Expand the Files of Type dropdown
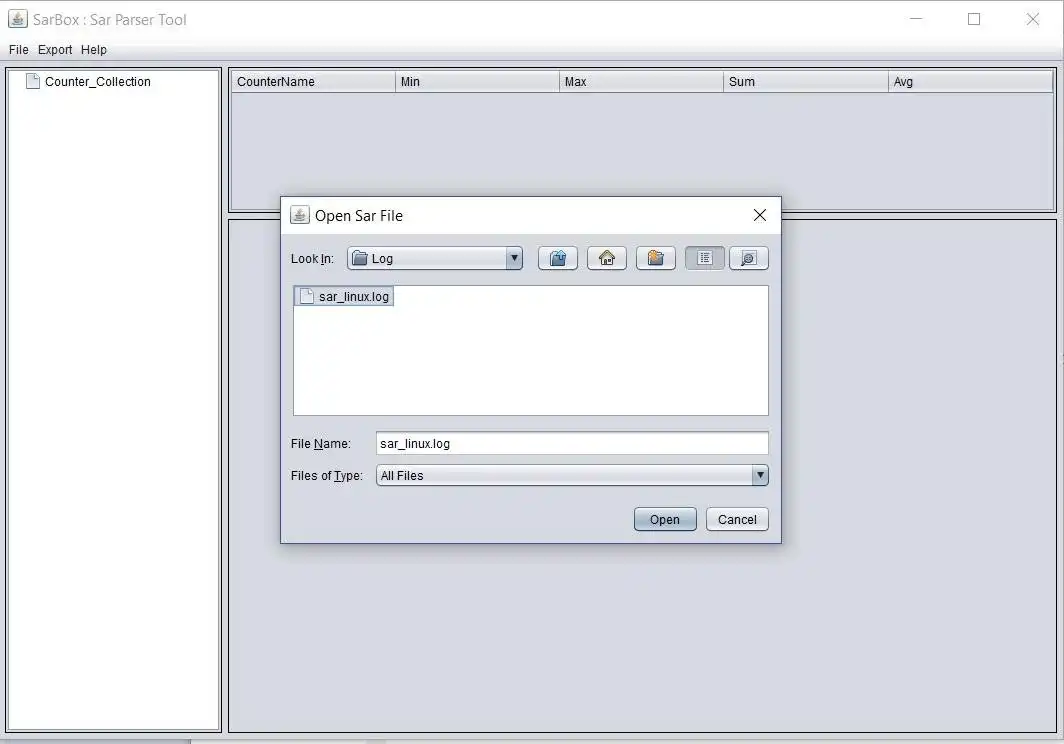Viewport: 1064px width, 744px height. pos(760,475)
